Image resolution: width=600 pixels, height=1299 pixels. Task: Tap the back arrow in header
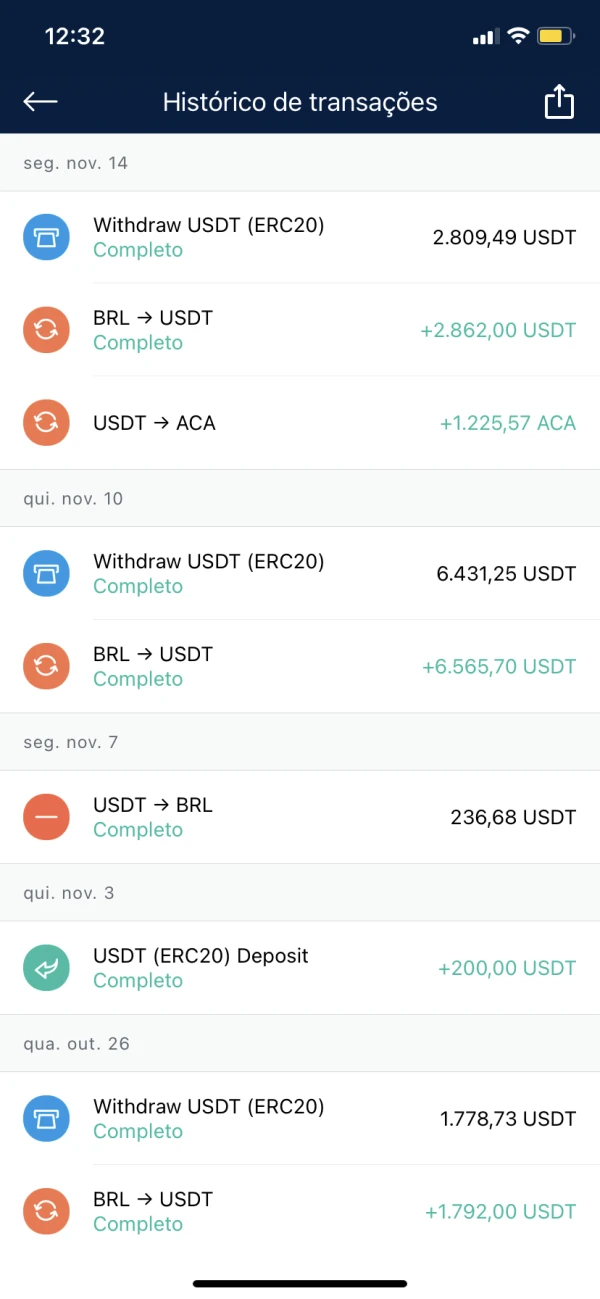(40, 101)
